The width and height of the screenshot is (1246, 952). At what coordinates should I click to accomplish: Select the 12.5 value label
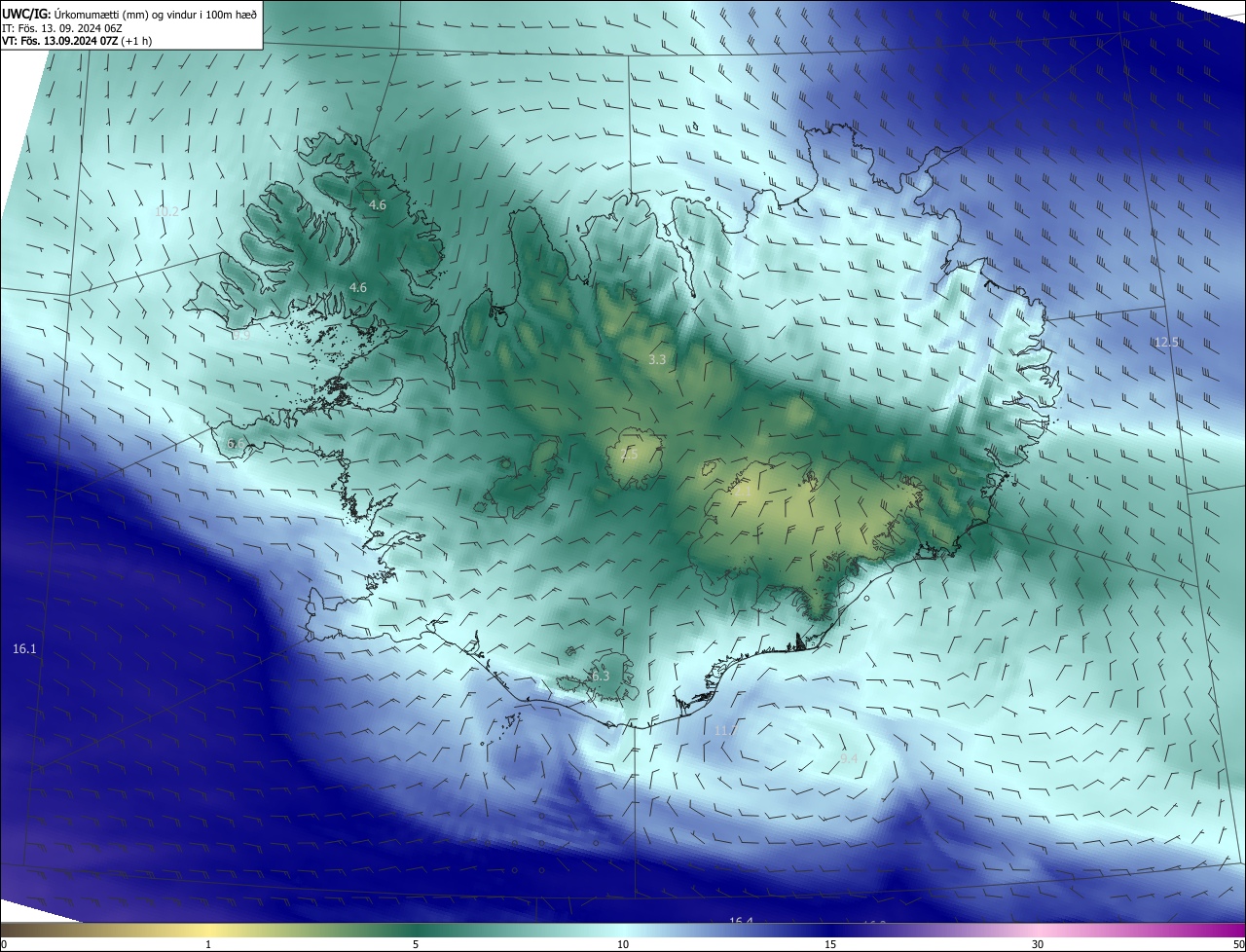[x=1166, y=342]
